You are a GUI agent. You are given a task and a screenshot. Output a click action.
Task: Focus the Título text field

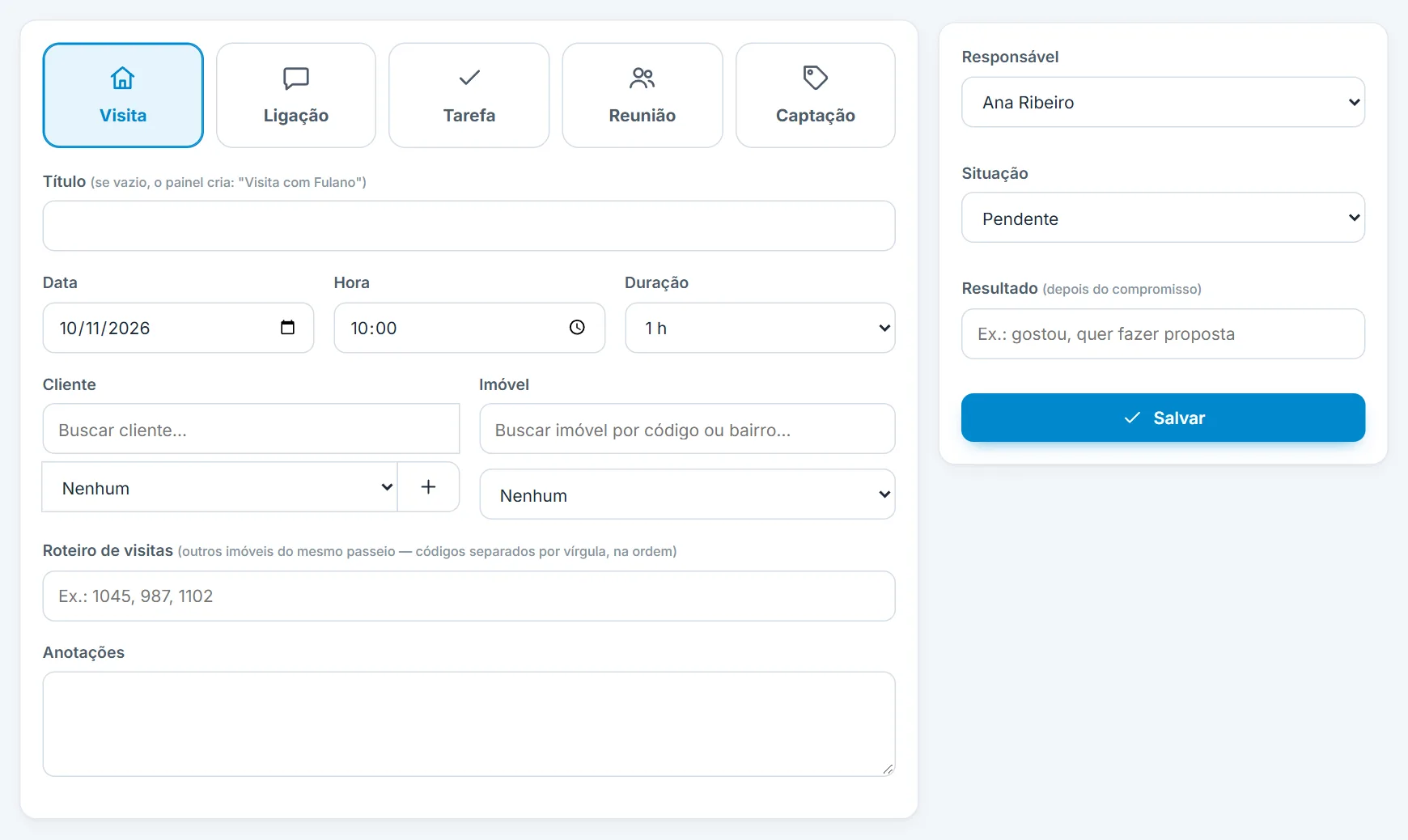[x=469, y=226]
